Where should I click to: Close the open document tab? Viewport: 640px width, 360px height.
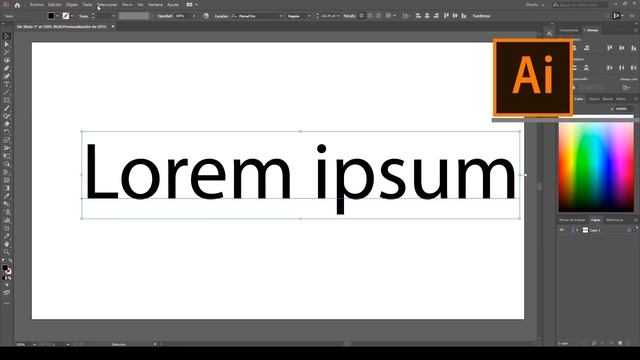click(x=113, y=27)
